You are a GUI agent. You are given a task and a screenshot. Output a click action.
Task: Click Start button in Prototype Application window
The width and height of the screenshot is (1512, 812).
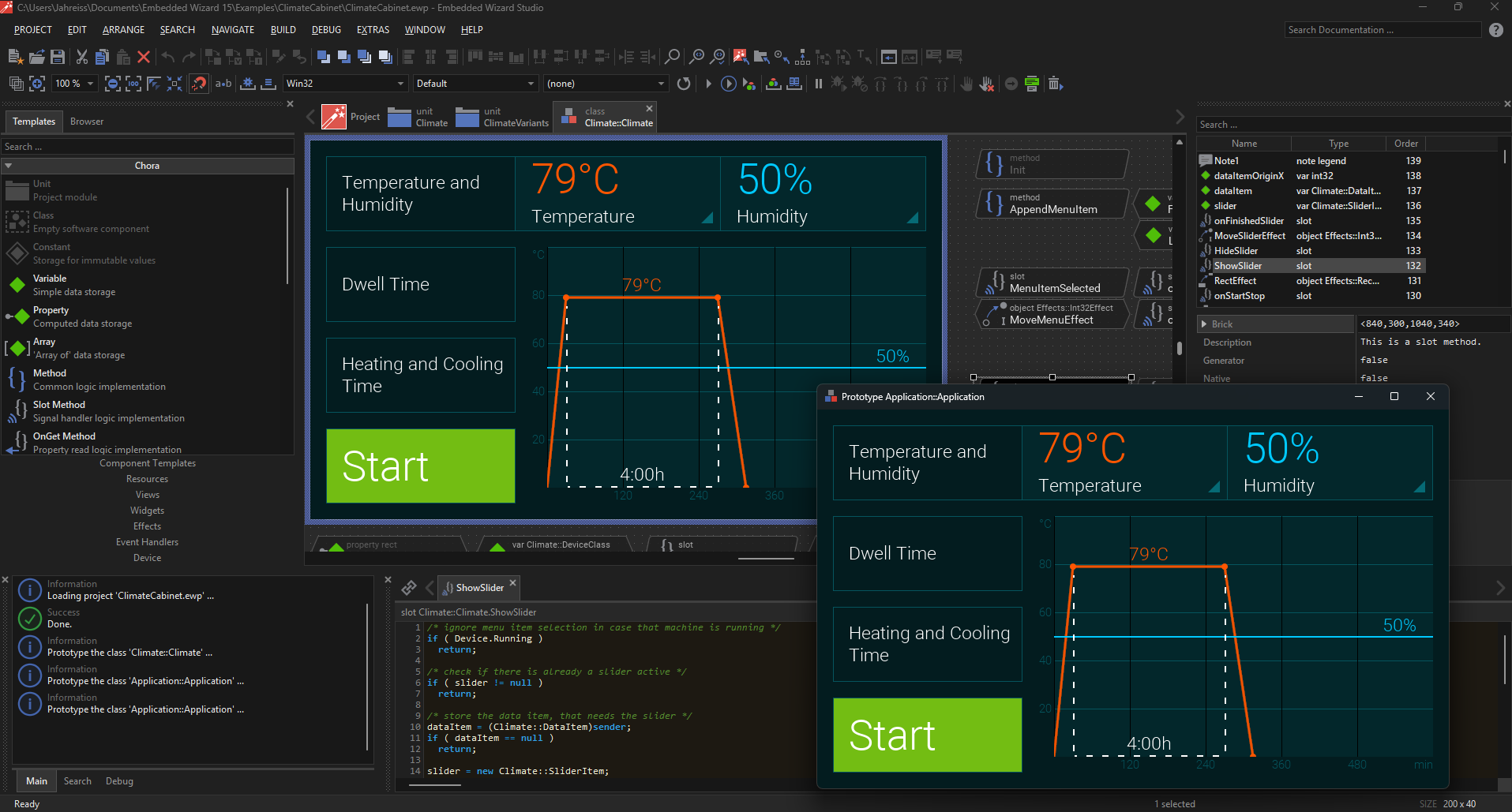pos(928,735)
